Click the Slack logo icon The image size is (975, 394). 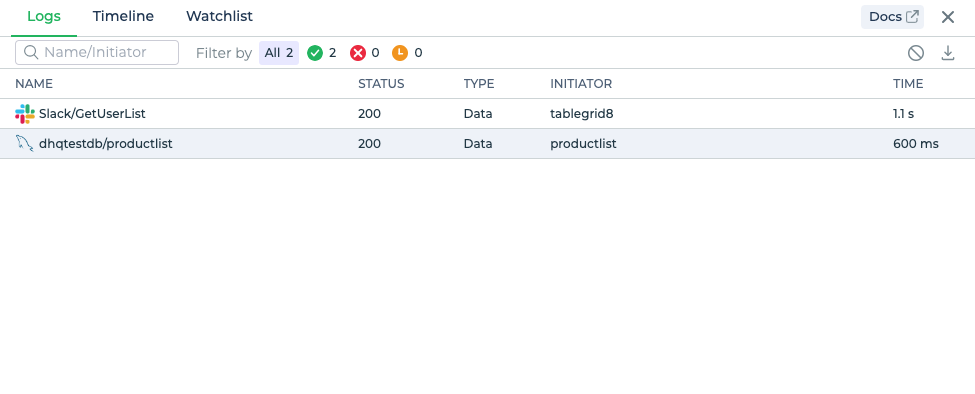(x=25, y=114)
